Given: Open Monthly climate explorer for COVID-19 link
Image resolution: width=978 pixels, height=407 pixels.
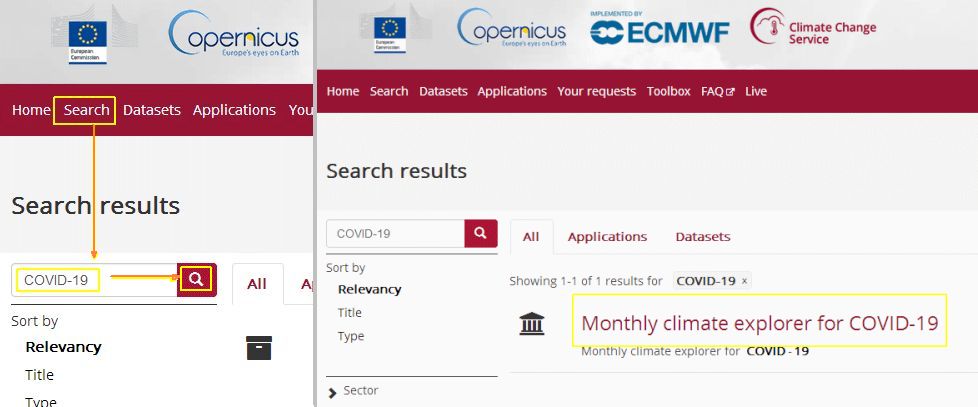Looking at the screenshot, I should (760, 323).
